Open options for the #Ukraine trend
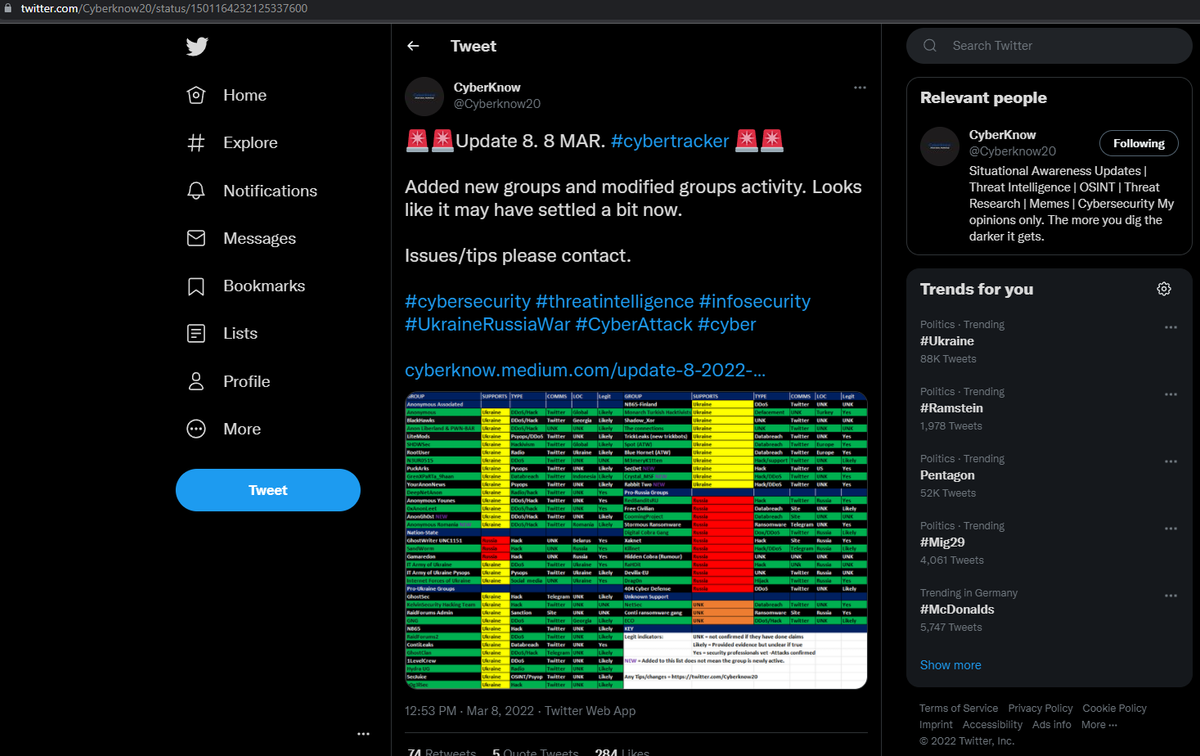Viewport: 1200px width, 756px height. [1171, 327]
